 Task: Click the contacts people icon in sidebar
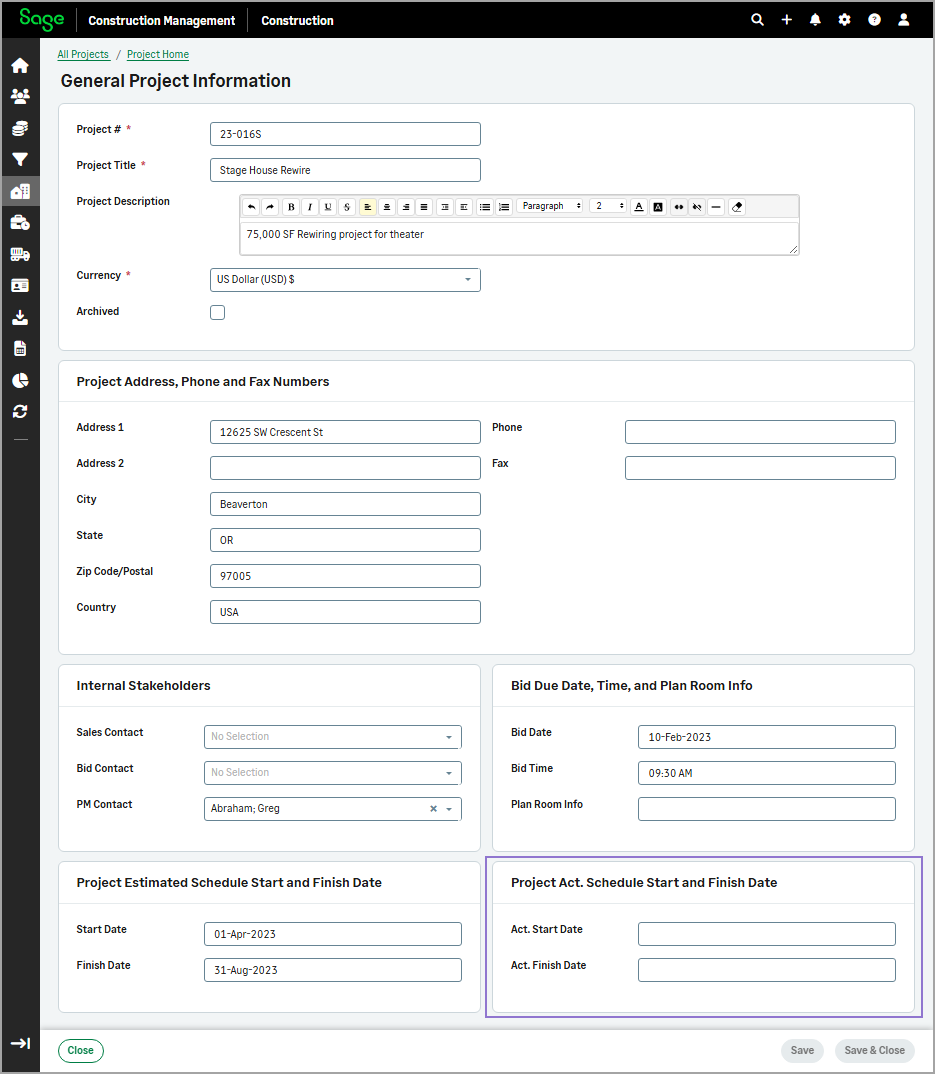tap(20, 97)
